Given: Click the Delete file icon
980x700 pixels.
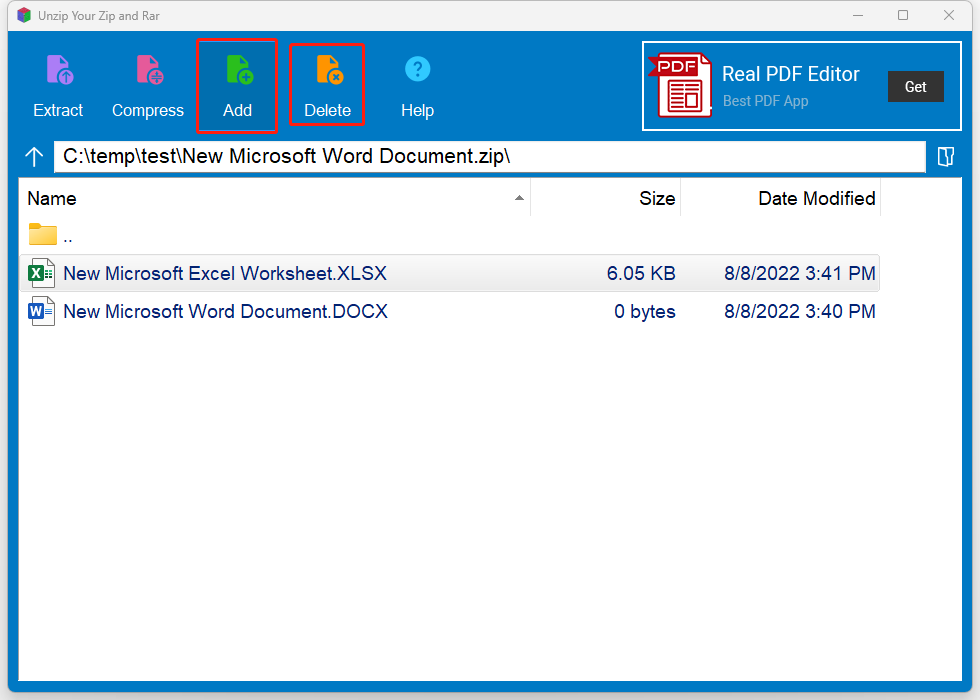Looking at the screenshot, I should [328, 71].
